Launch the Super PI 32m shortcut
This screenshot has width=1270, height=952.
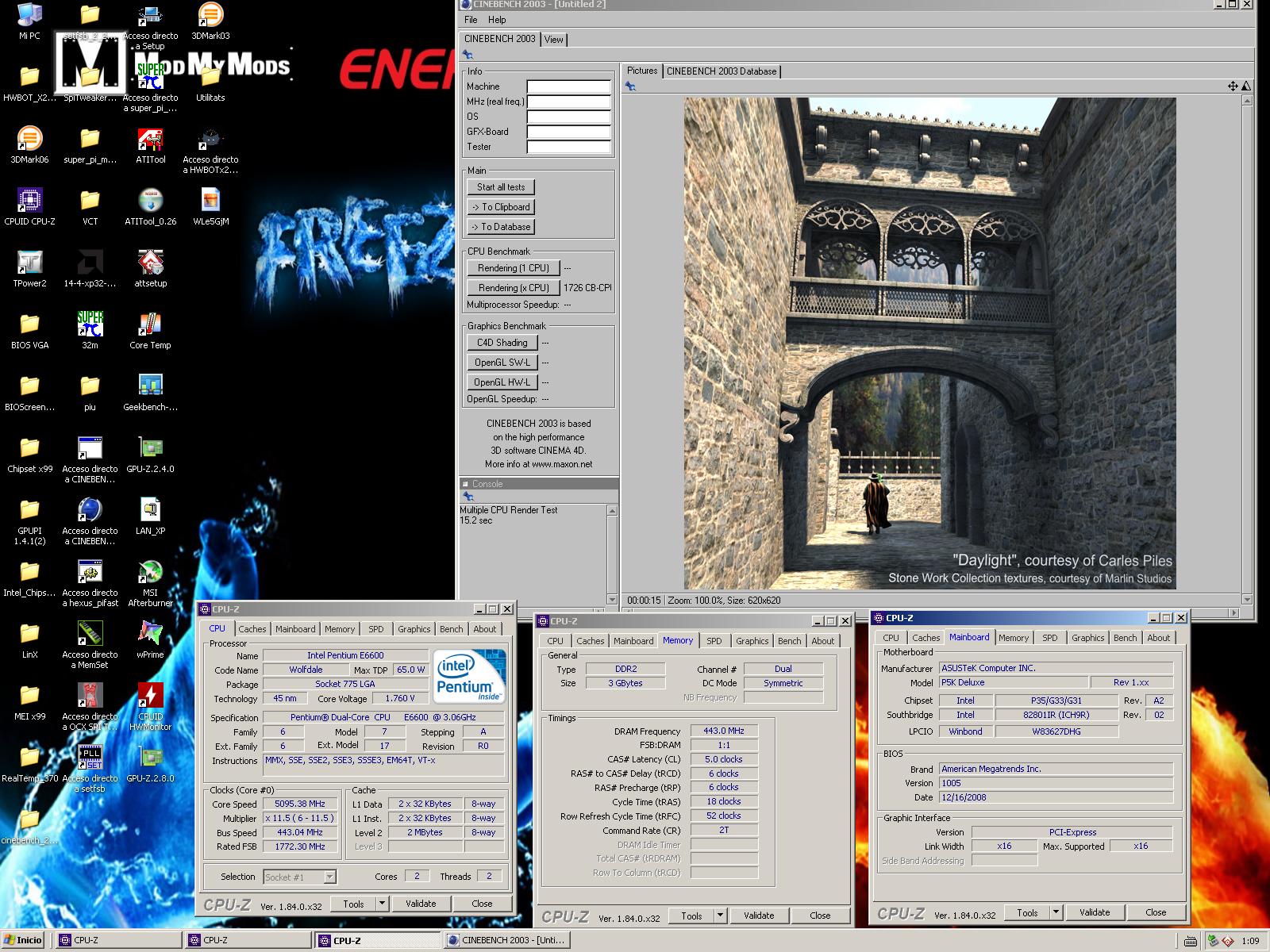tap(90, 331)
